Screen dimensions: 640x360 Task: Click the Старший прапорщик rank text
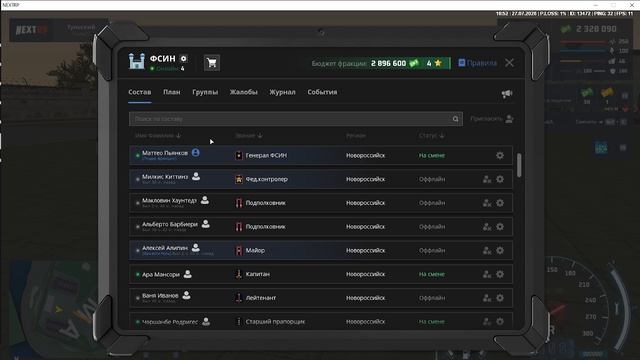pyautogui.click(x=275, y=322)
